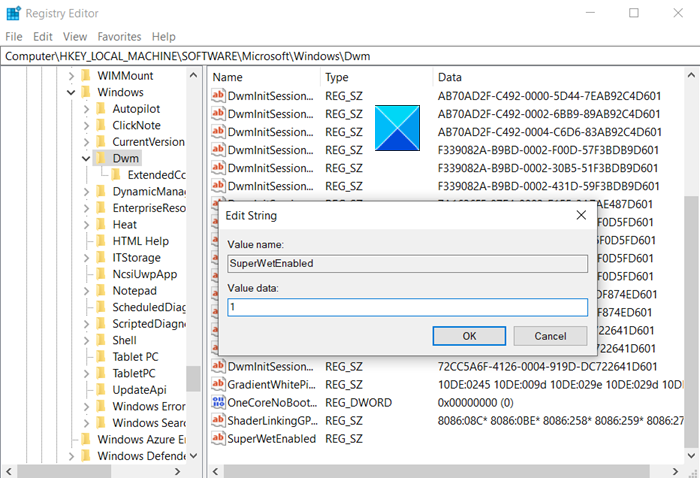700x478 pixels.
Task: Select the Windows Search tree item
Action: click(x=149, y=423)
